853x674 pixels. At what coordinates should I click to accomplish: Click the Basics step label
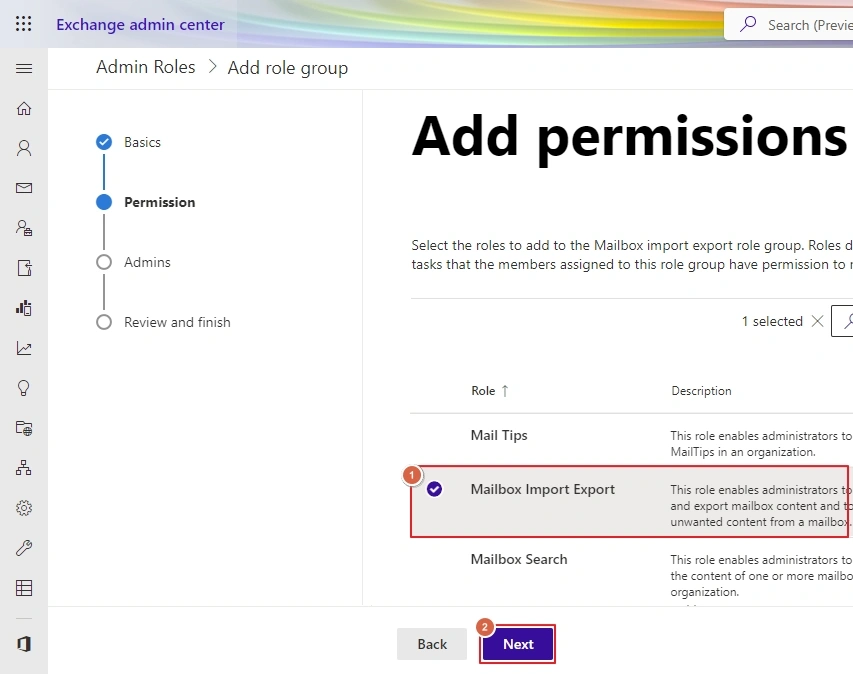pos(143,142)
